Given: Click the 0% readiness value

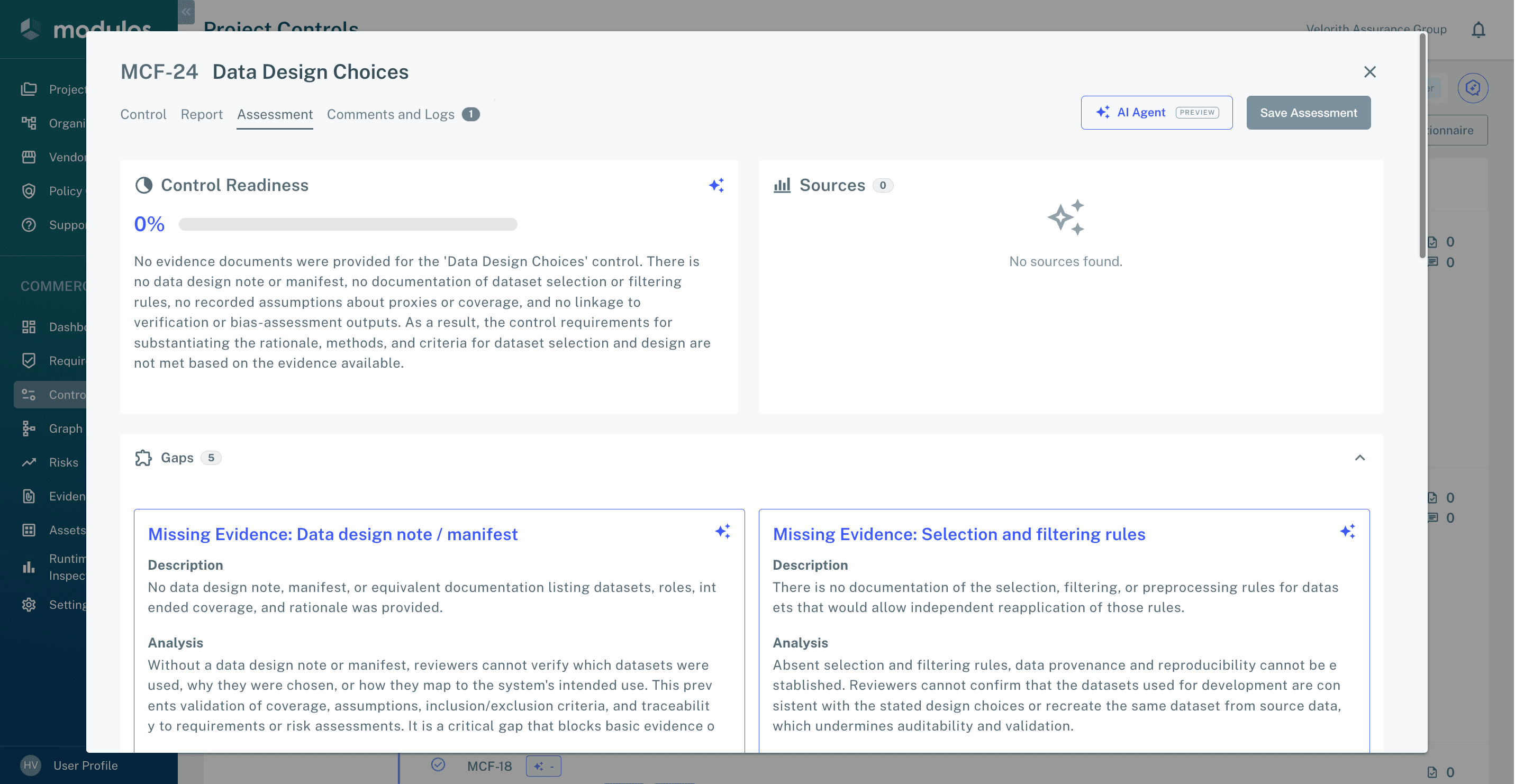Looking at the screenshot, I should (149, 225).
